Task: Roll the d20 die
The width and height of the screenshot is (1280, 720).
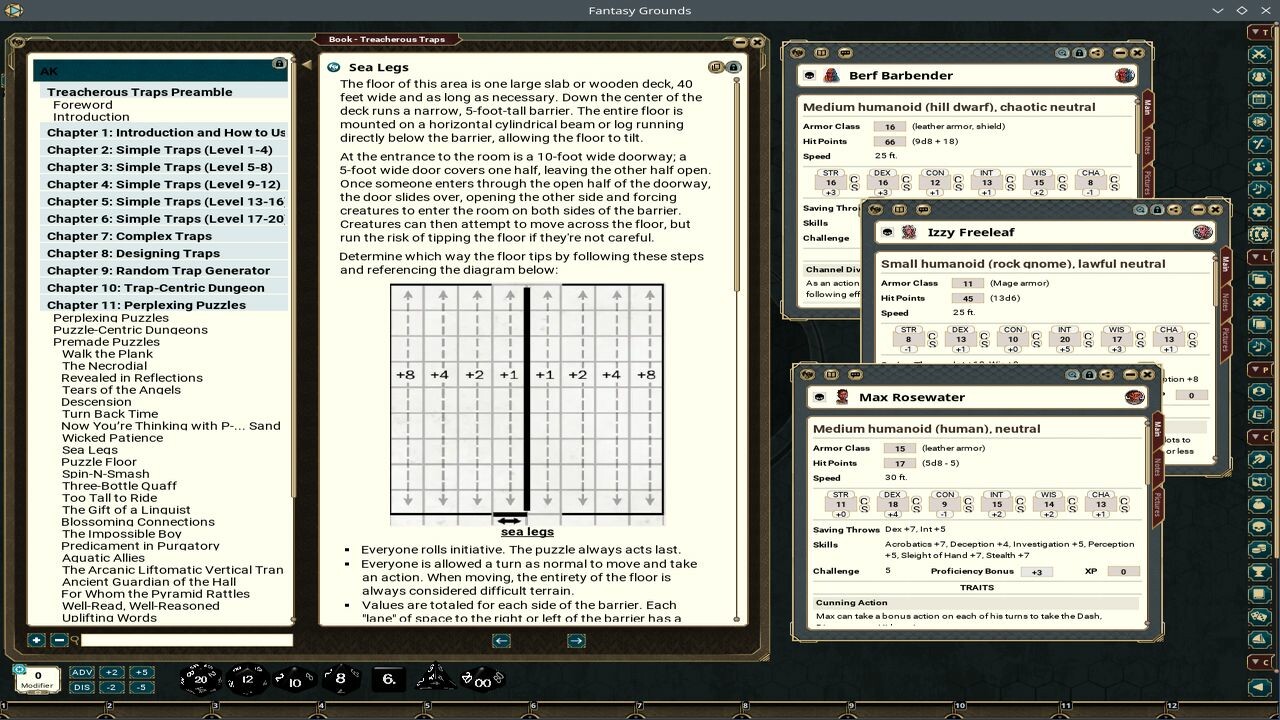Action: tap(200, 680)
